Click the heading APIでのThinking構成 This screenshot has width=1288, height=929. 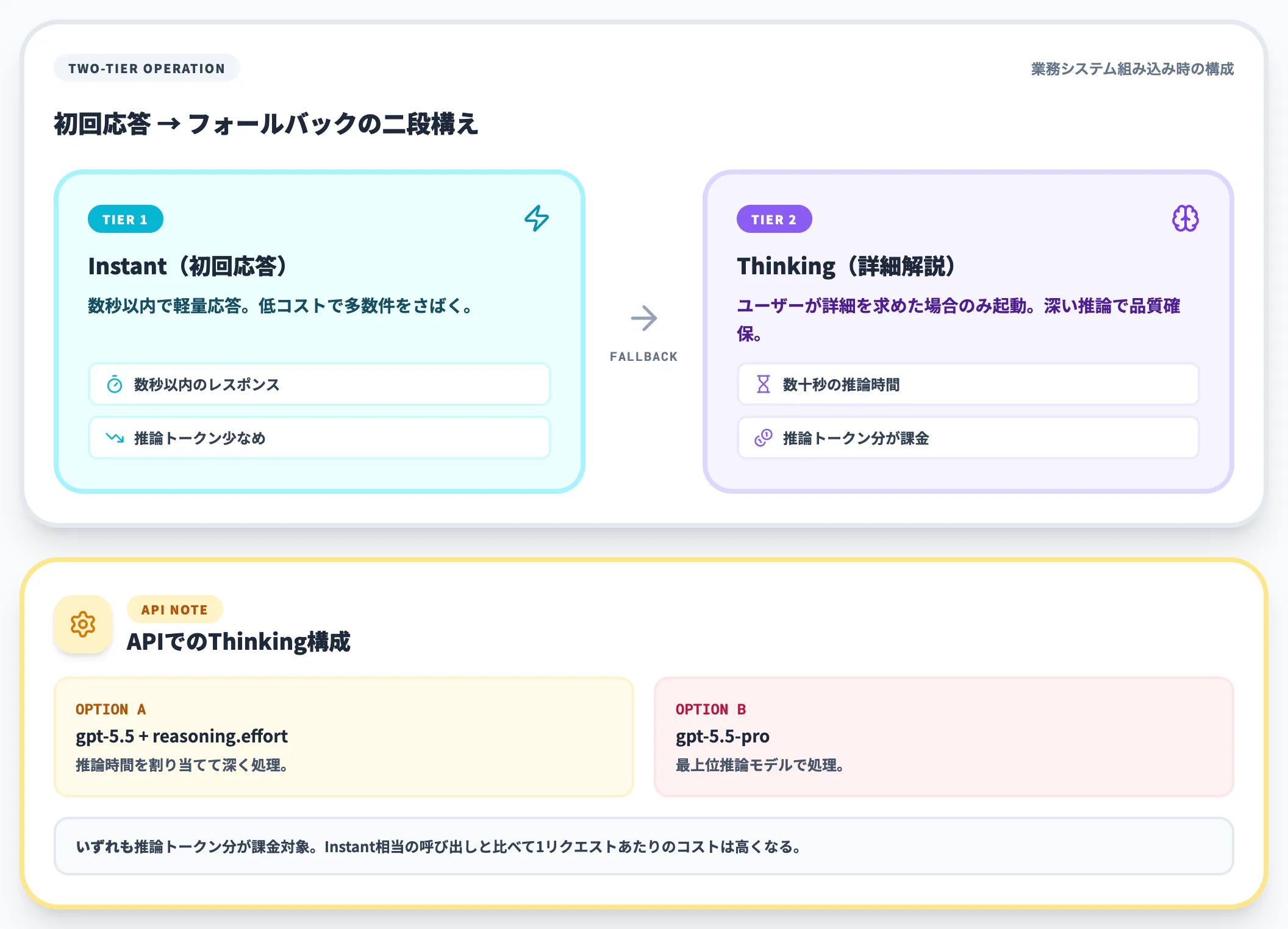point(238,641)
